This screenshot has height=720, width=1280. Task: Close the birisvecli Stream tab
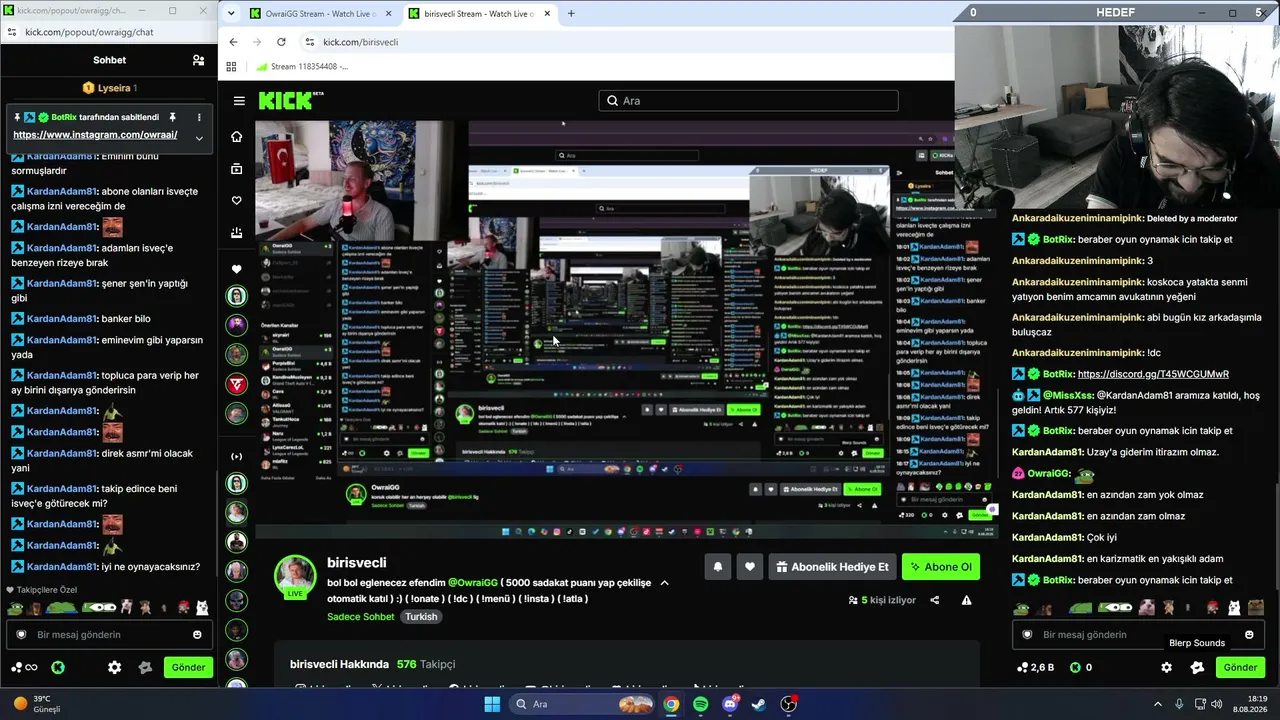coord(547,14)
